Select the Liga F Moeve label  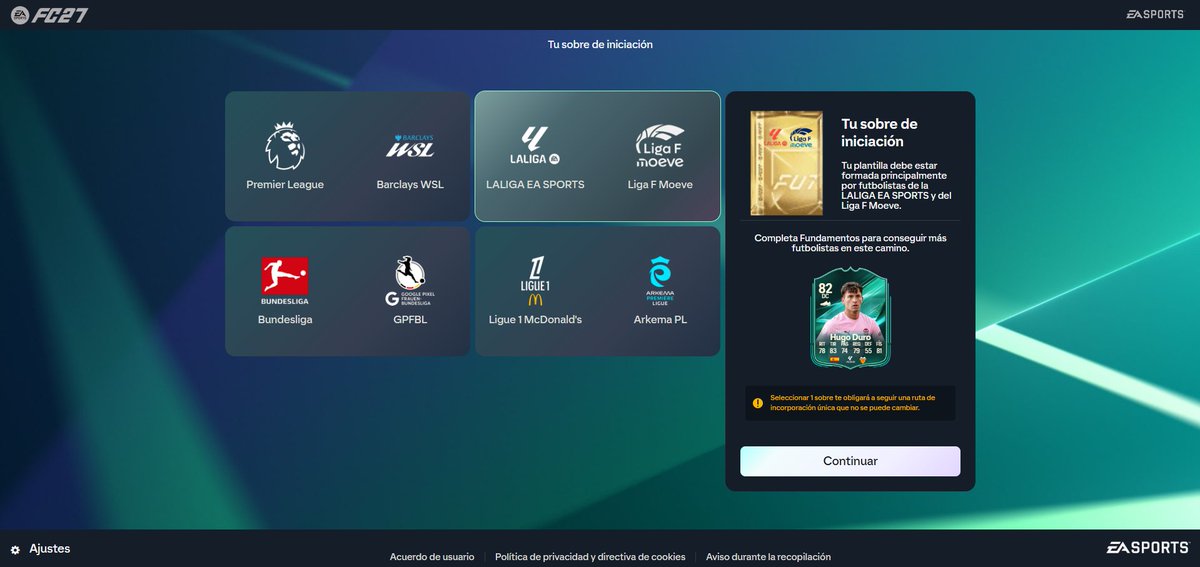tap(660, 185)
